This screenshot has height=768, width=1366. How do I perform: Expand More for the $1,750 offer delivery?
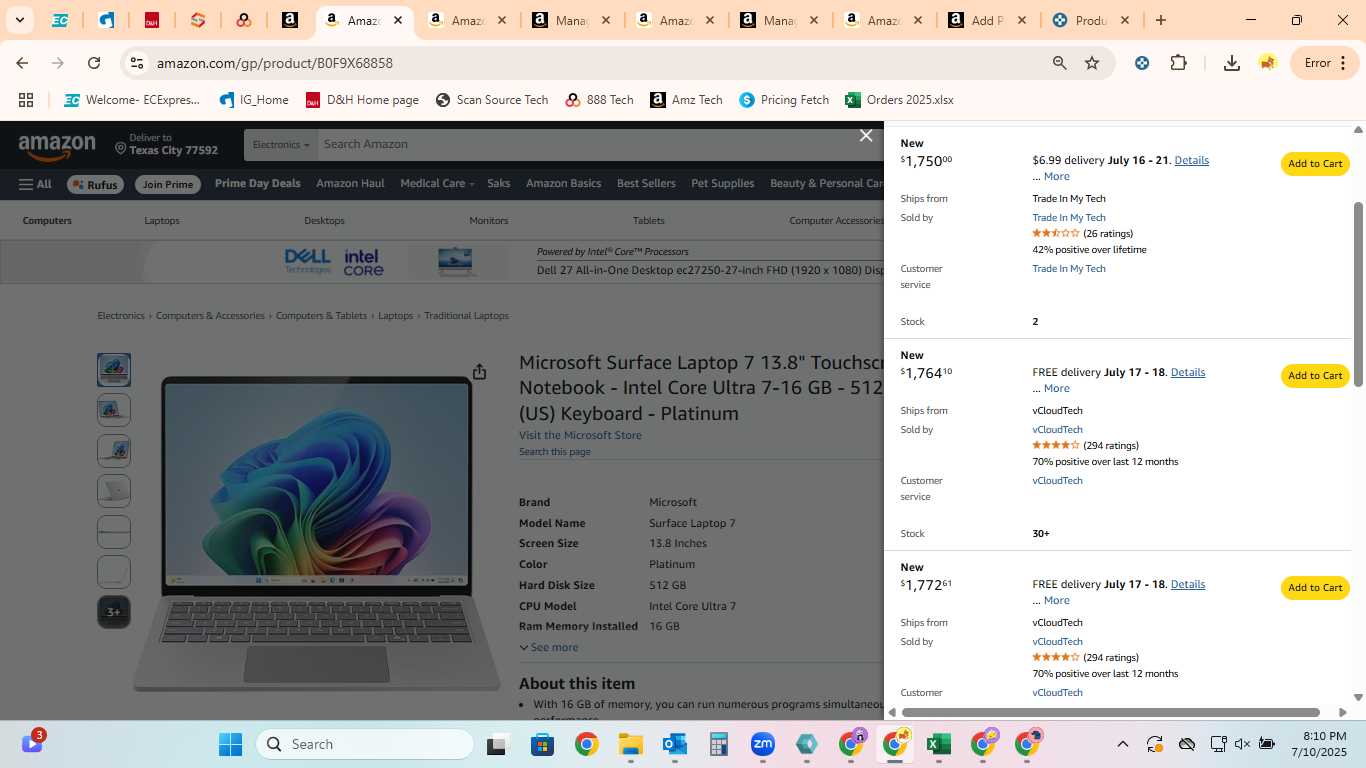1056,177
